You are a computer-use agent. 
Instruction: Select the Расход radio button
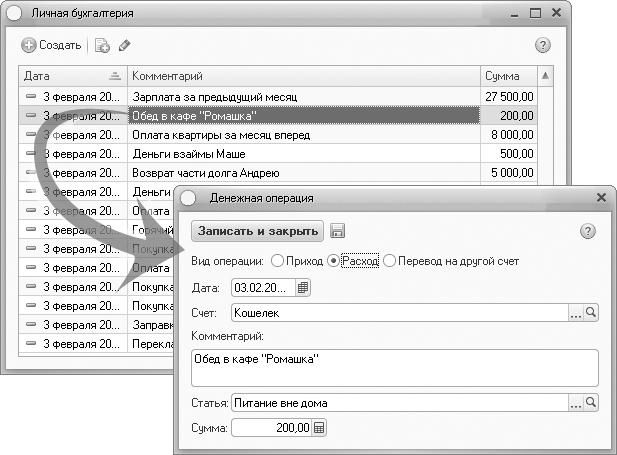point(334,261)
